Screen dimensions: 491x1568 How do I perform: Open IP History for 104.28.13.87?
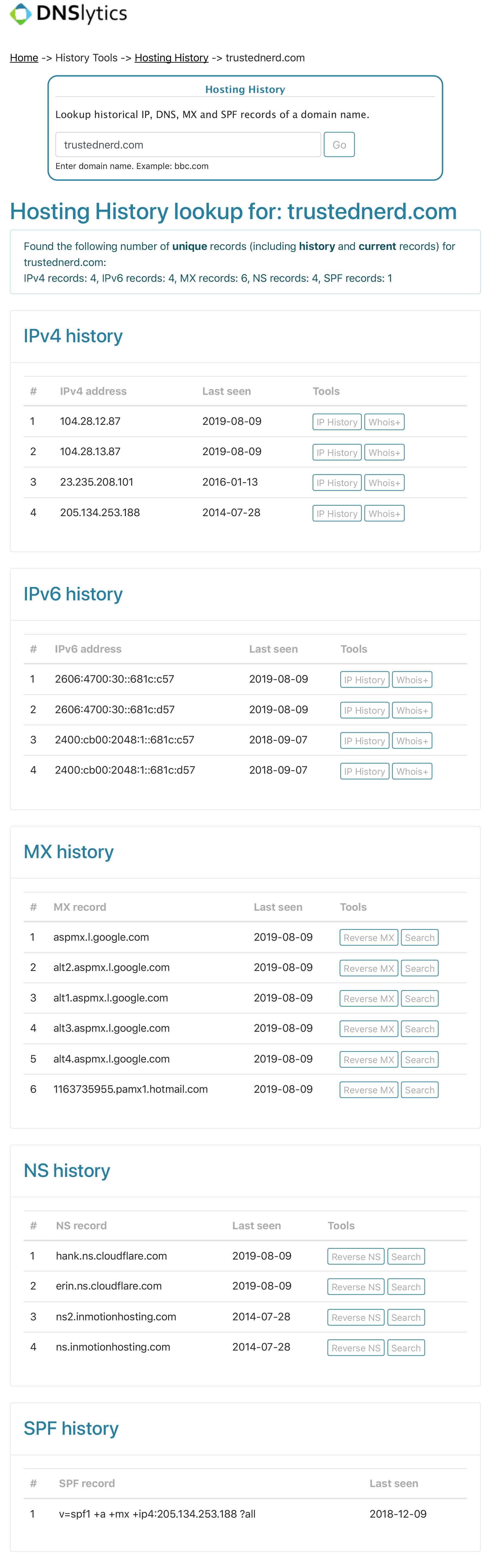(337, 452)
